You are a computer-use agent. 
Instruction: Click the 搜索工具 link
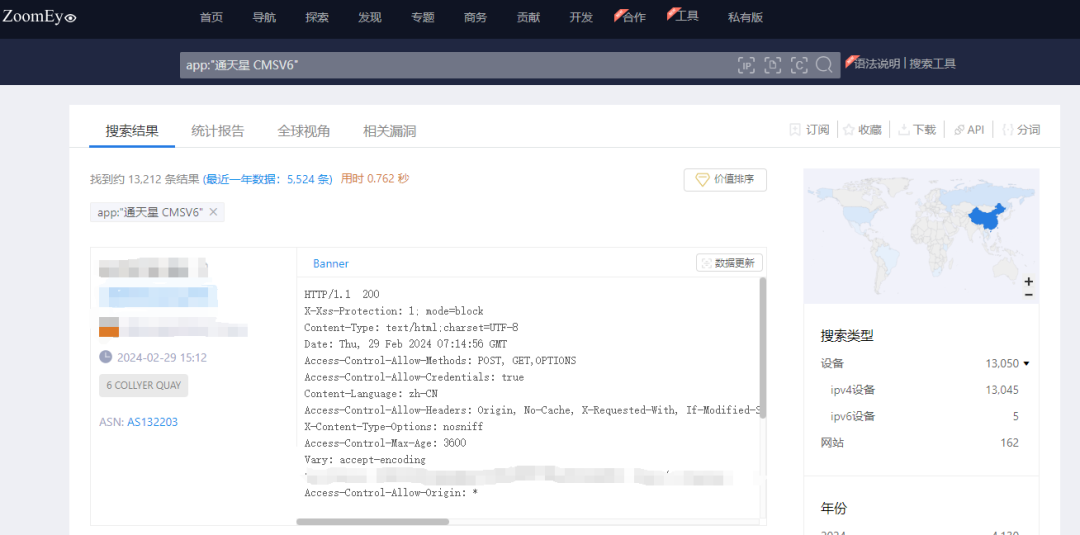(x=933, y=64)
